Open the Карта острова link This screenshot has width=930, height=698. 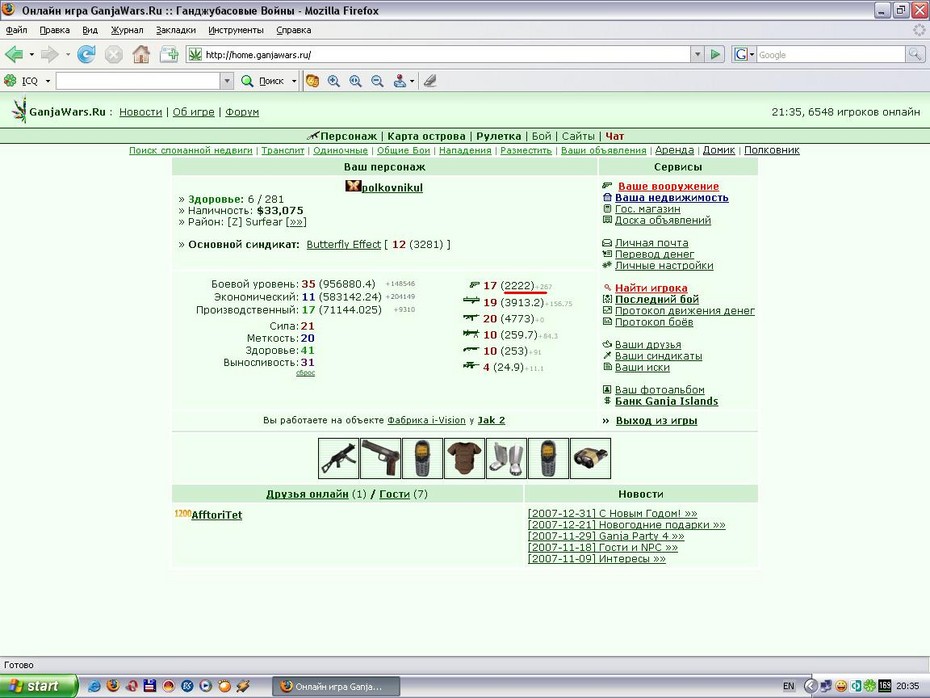tap(426, 136)
